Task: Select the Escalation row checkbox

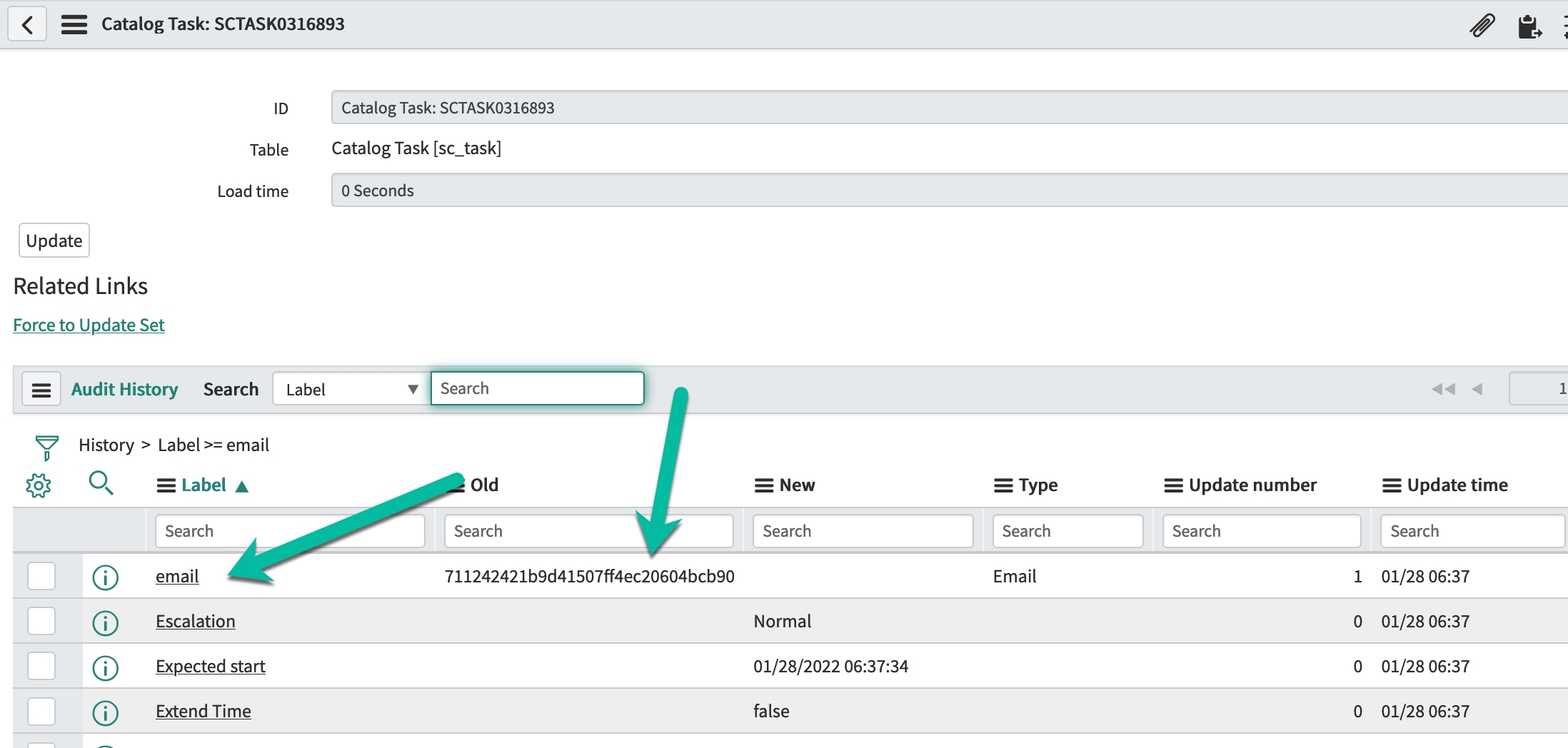Action: pos(41,621)
